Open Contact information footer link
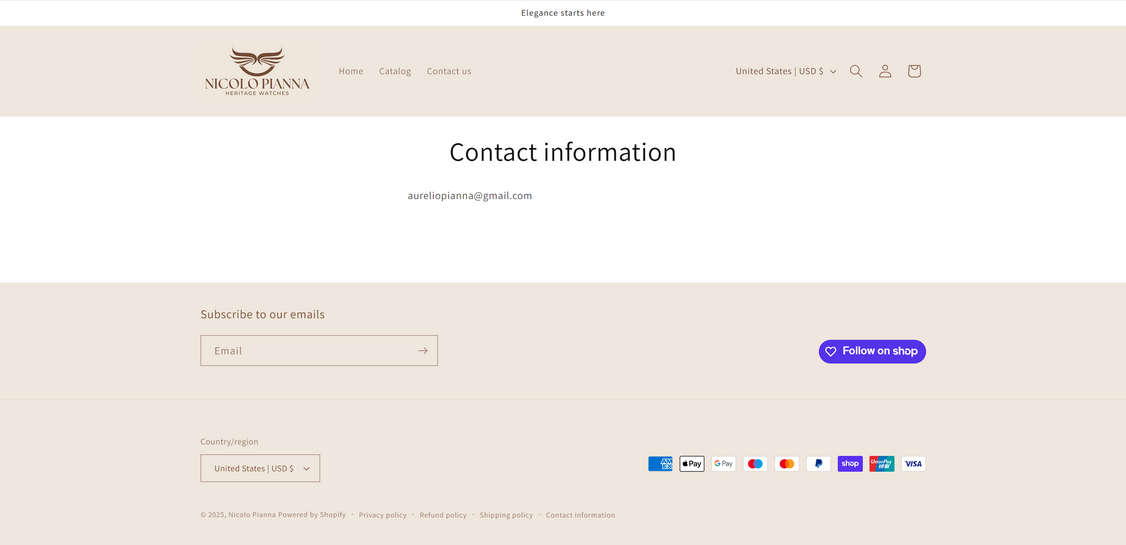 coord(580,515)
